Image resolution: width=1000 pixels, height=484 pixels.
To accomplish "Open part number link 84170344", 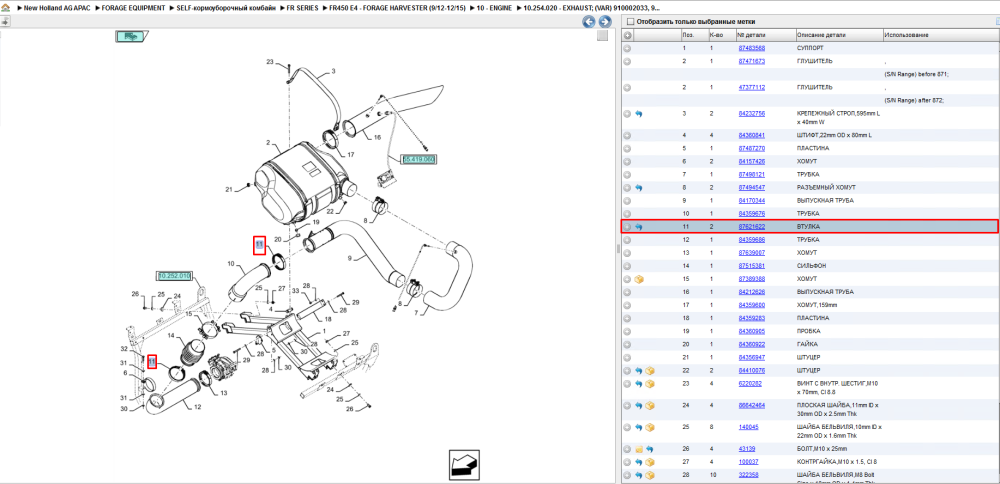I will pyautogui.click(x=751, y=200).
